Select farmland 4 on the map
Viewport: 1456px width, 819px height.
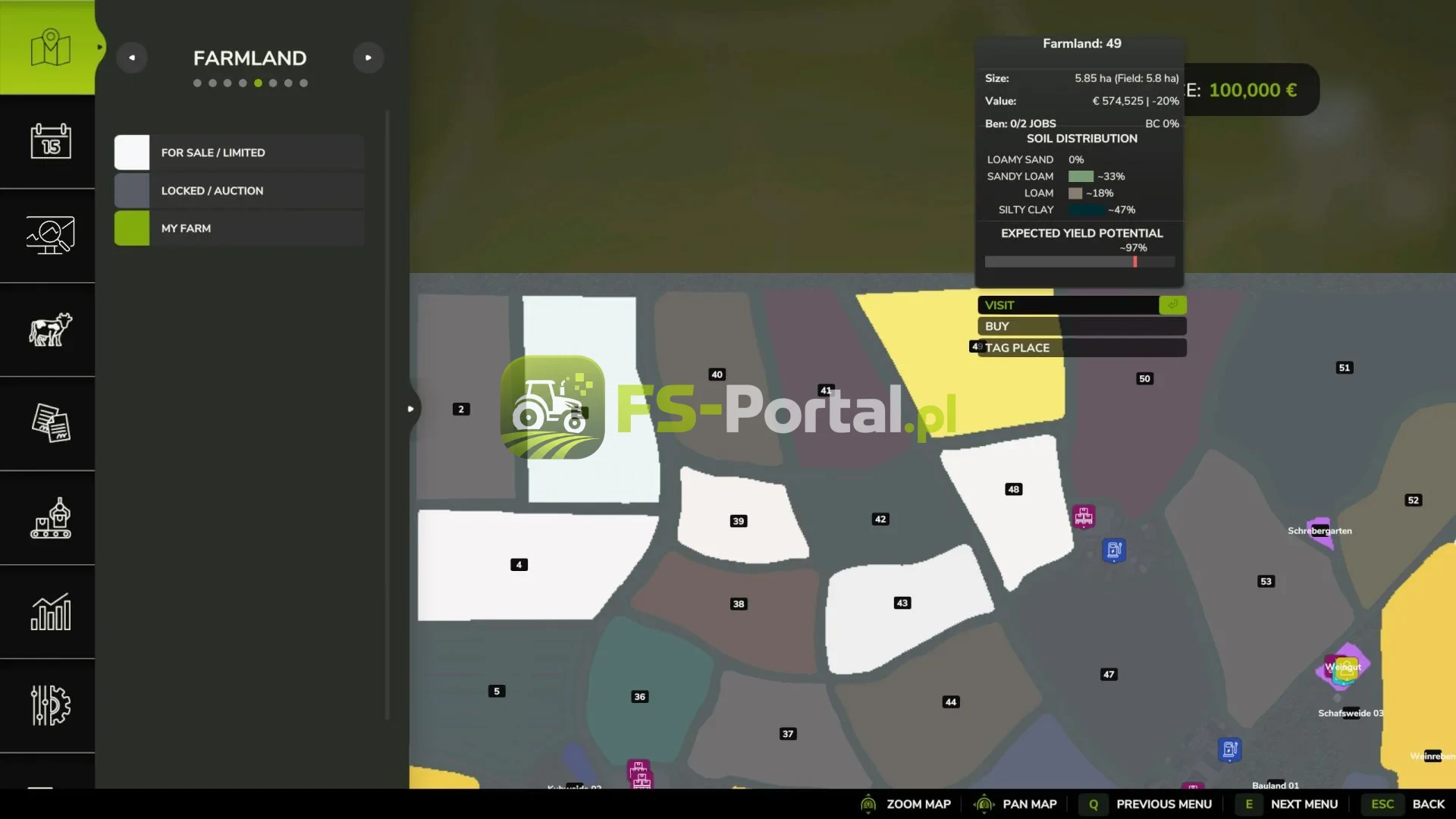(x=519, y=565)
